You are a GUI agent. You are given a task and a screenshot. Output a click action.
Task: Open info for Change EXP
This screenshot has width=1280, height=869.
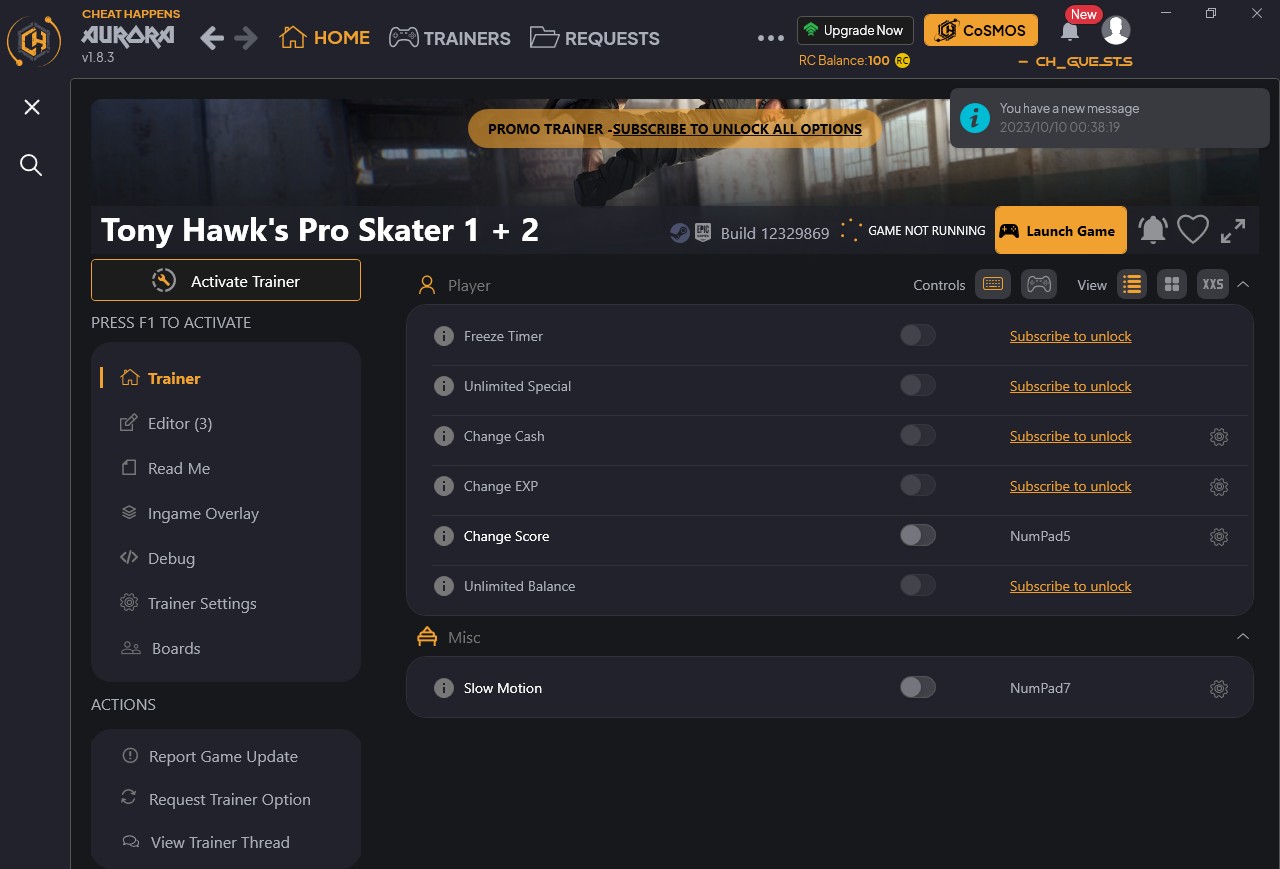click(444, 486)
